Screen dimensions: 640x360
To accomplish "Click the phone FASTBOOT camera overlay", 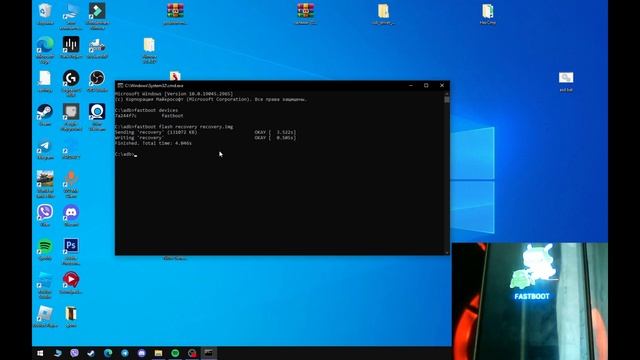I will 530,301.
